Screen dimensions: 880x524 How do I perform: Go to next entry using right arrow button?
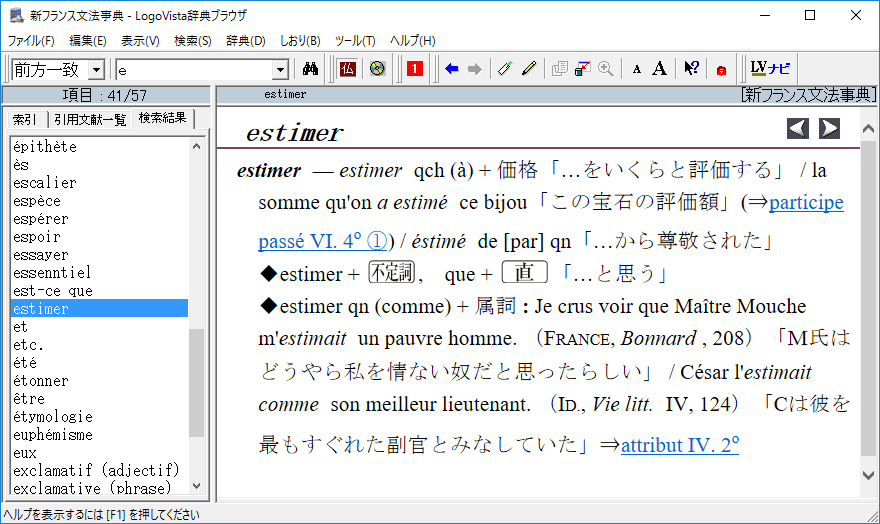(829, 128)
